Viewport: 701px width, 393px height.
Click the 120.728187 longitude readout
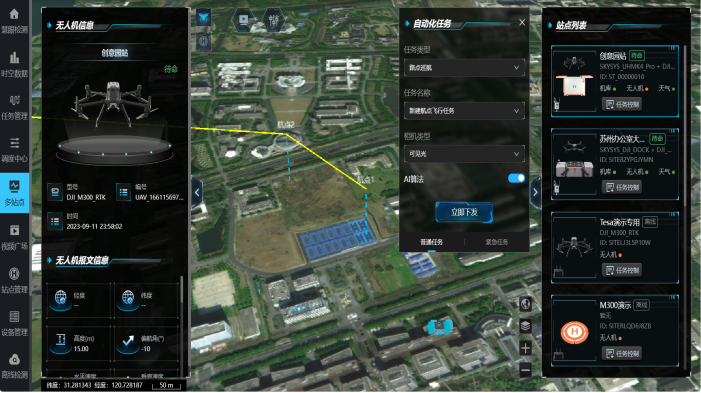(x=127, y=385)
